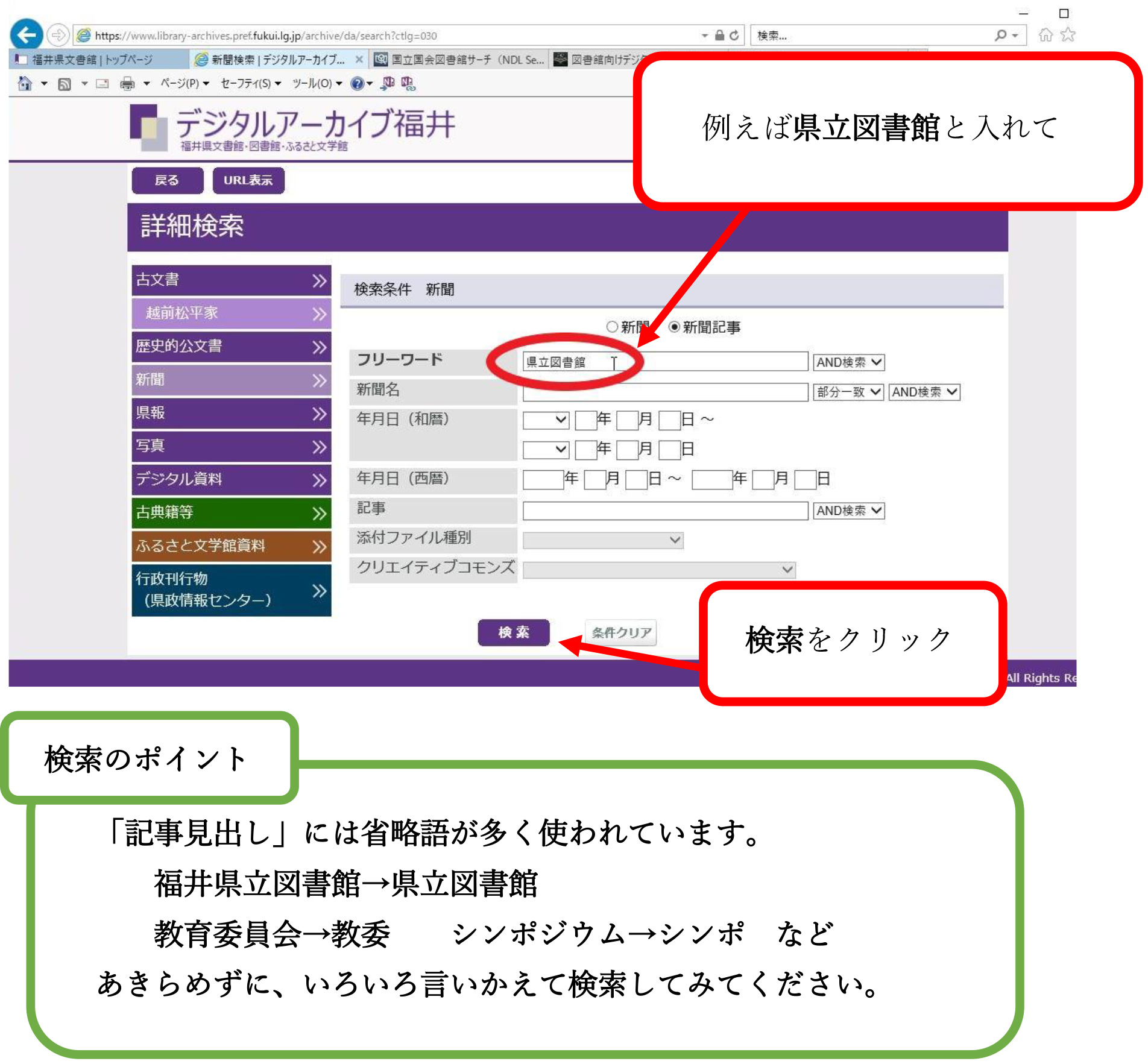Open the 越前松平家 category in sidebar
This screenshot has width=1148, height=1064.
[x=232, y=313]
